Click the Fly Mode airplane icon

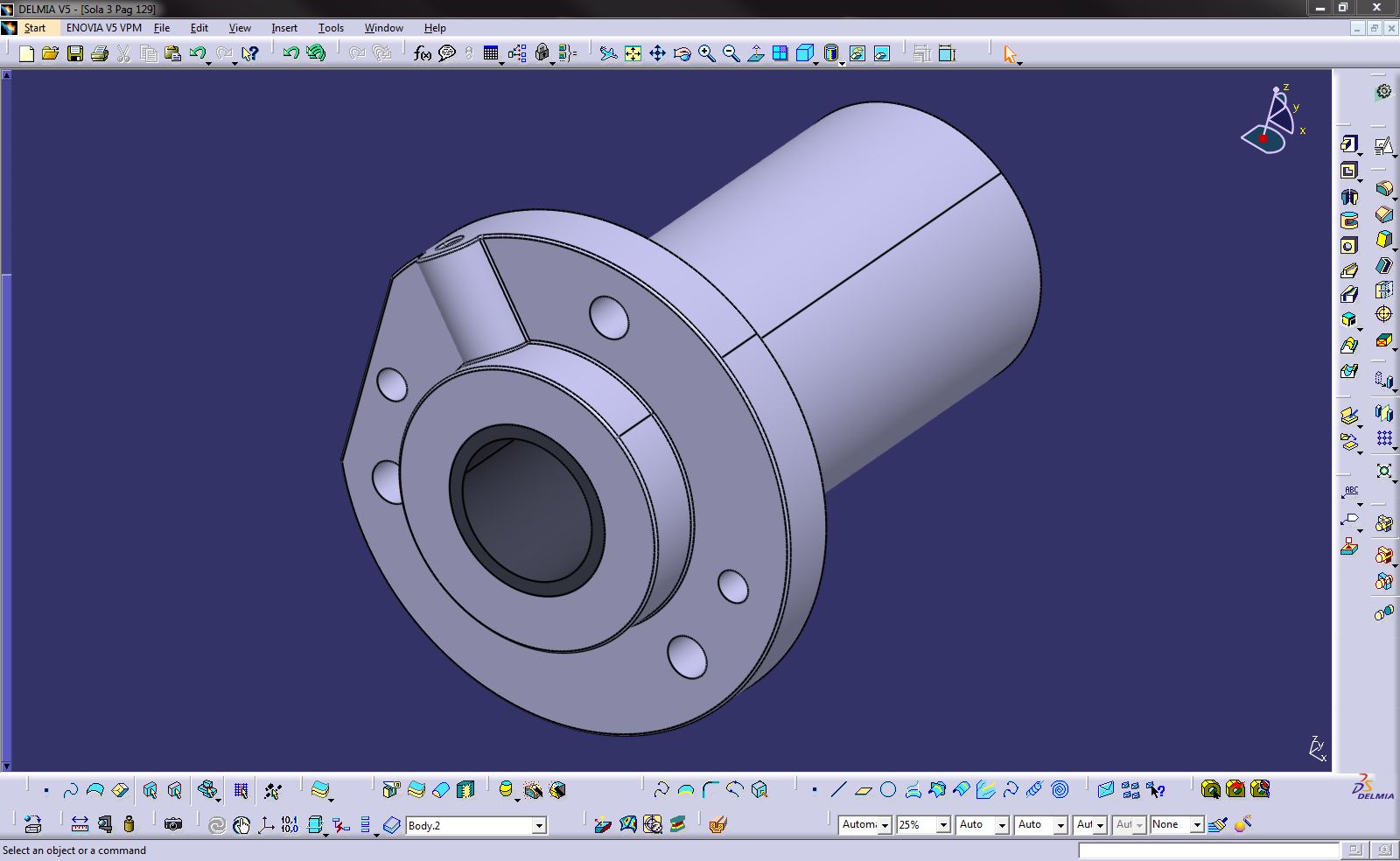click(x=608, y=53)
